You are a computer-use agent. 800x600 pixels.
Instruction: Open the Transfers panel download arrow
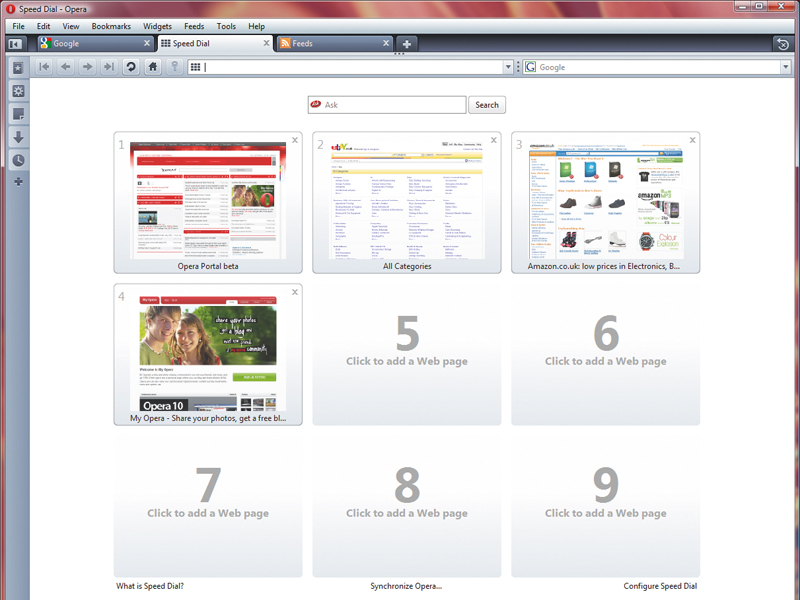(18, 137)
